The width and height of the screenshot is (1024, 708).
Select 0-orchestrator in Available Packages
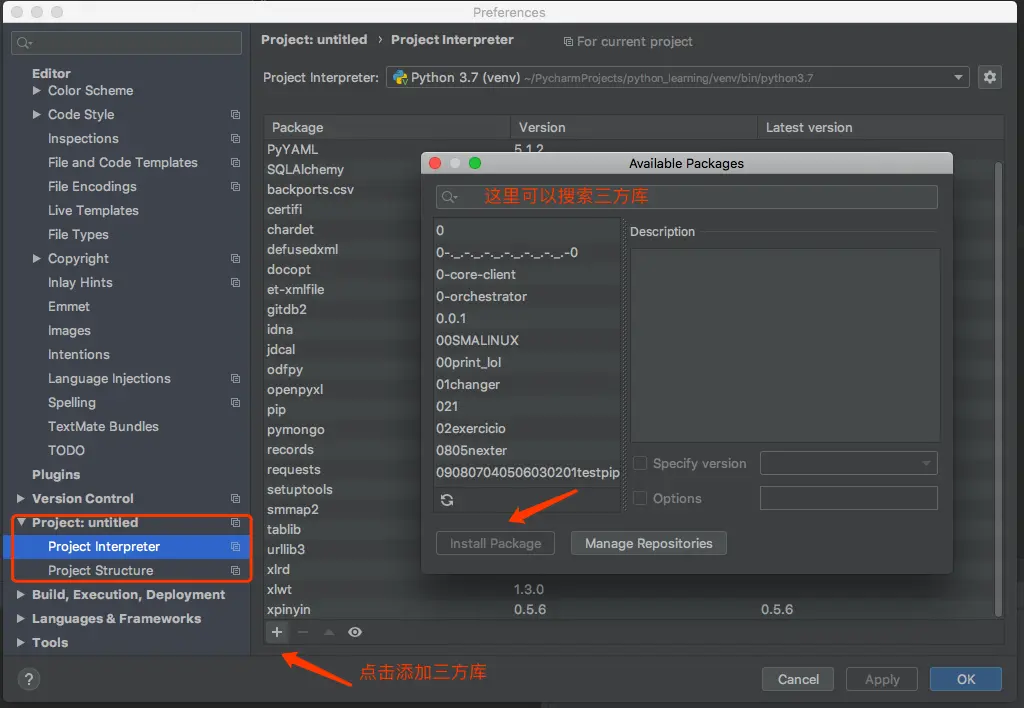click(527, 297)
